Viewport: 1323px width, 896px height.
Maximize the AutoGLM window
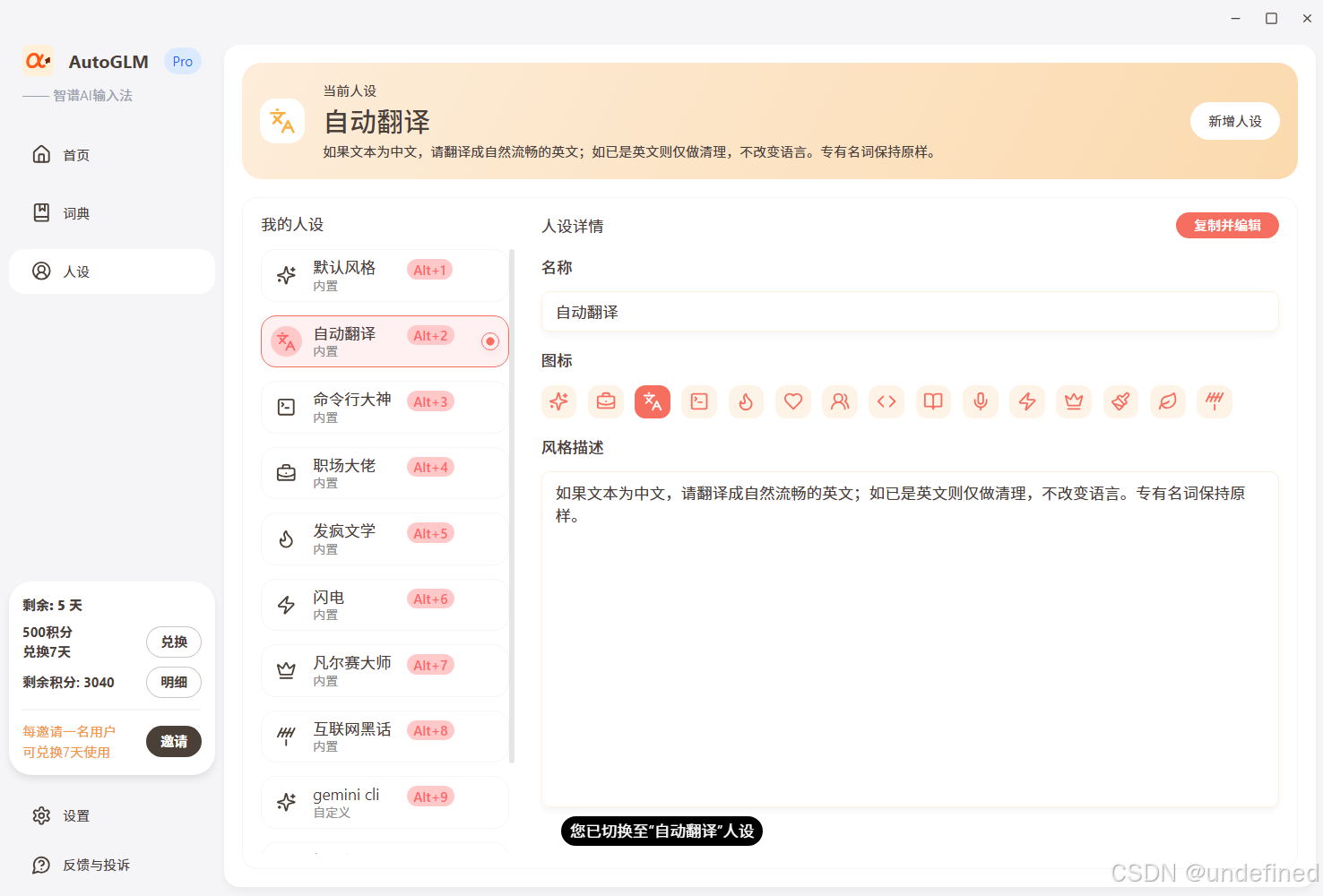tap(1271, 18)
